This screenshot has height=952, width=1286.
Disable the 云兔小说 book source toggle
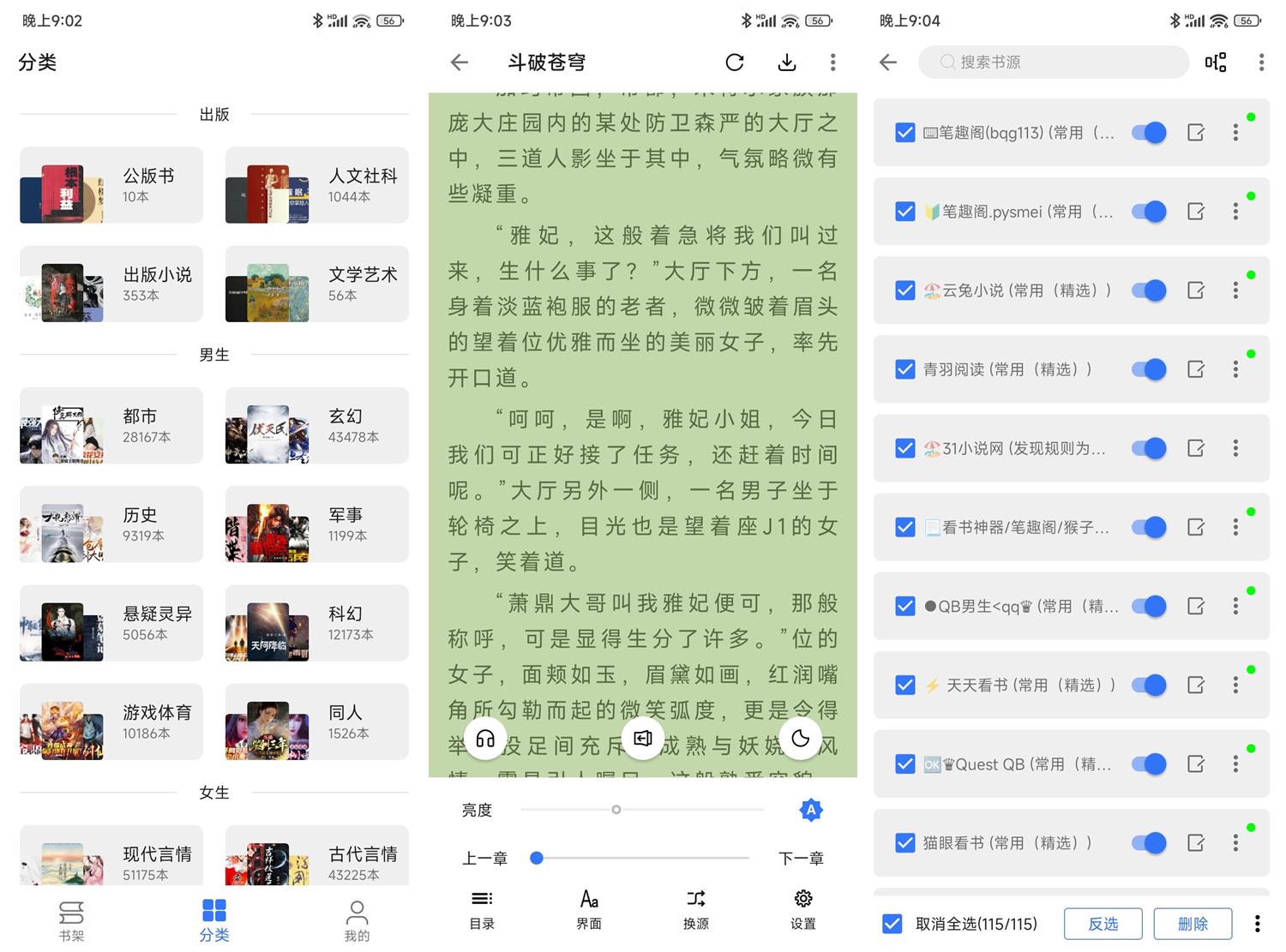(x=1149, y=290)
